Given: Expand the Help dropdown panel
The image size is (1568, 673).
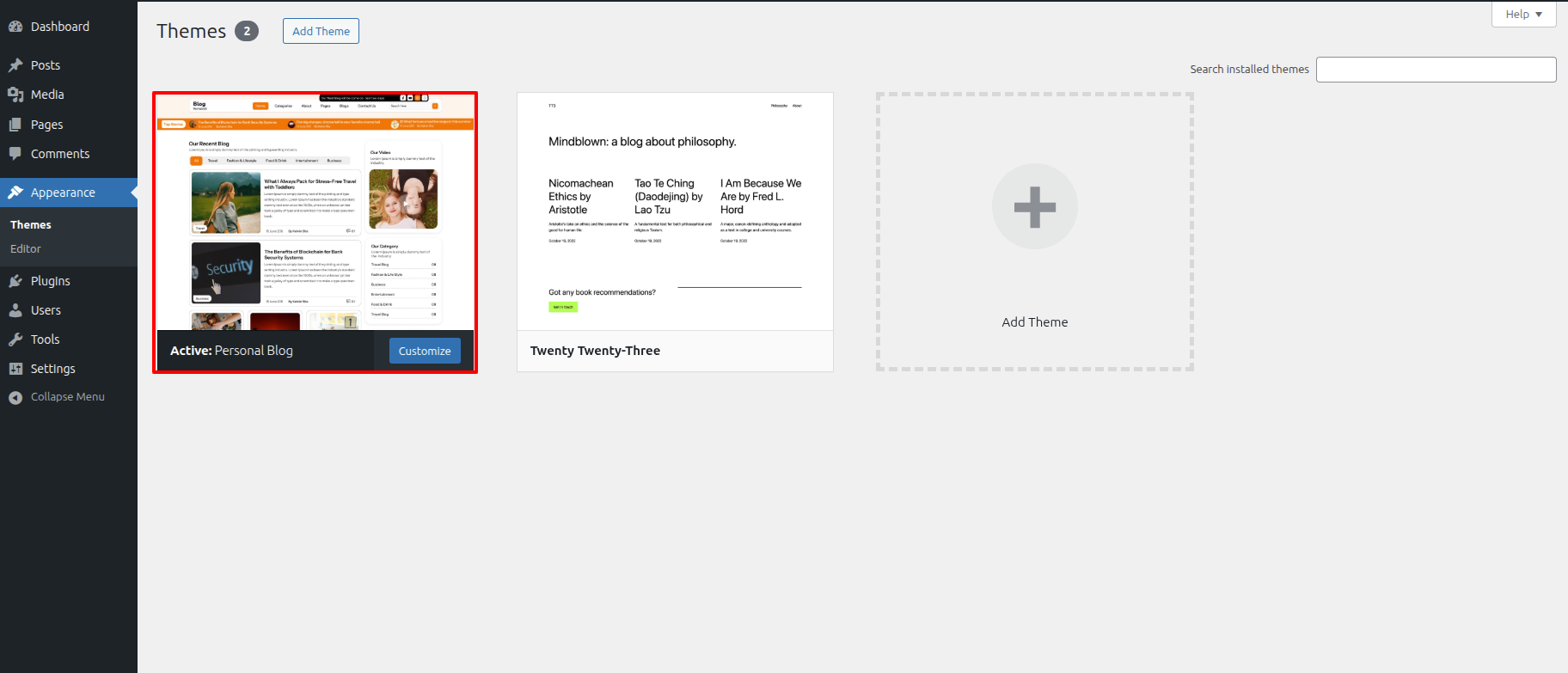Looking at the screenshot, I should pos(1523,14).
